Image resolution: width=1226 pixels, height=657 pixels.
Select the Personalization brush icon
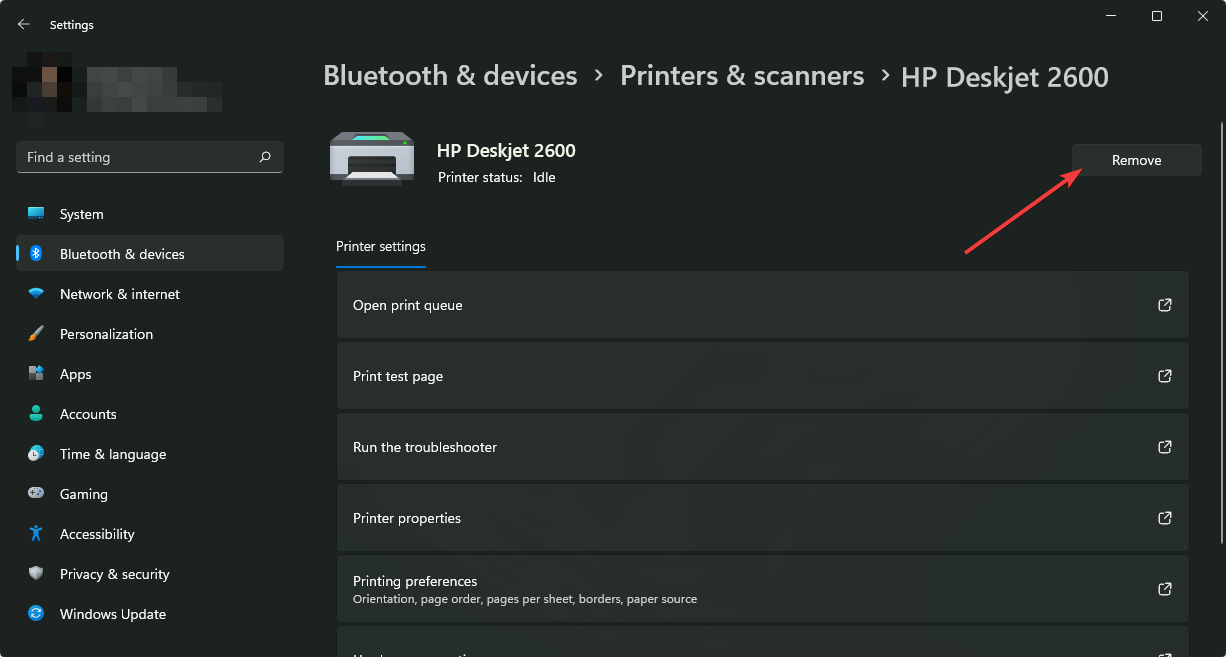pyautogui.click(x=37, y=333)
